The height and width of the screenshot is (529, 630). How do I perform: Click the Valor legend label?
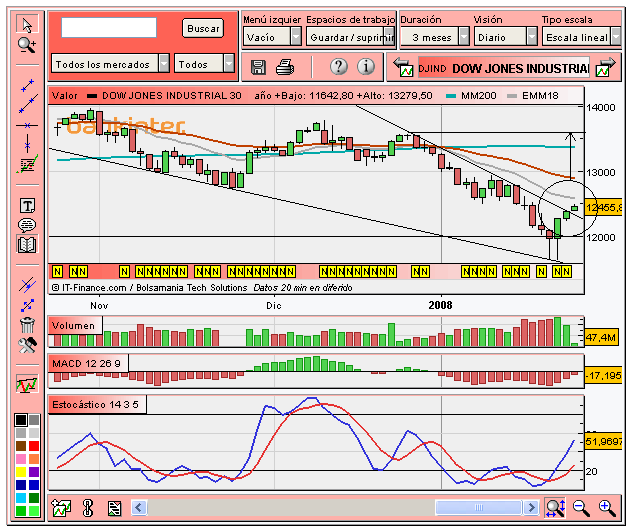[x=64, y=96]
